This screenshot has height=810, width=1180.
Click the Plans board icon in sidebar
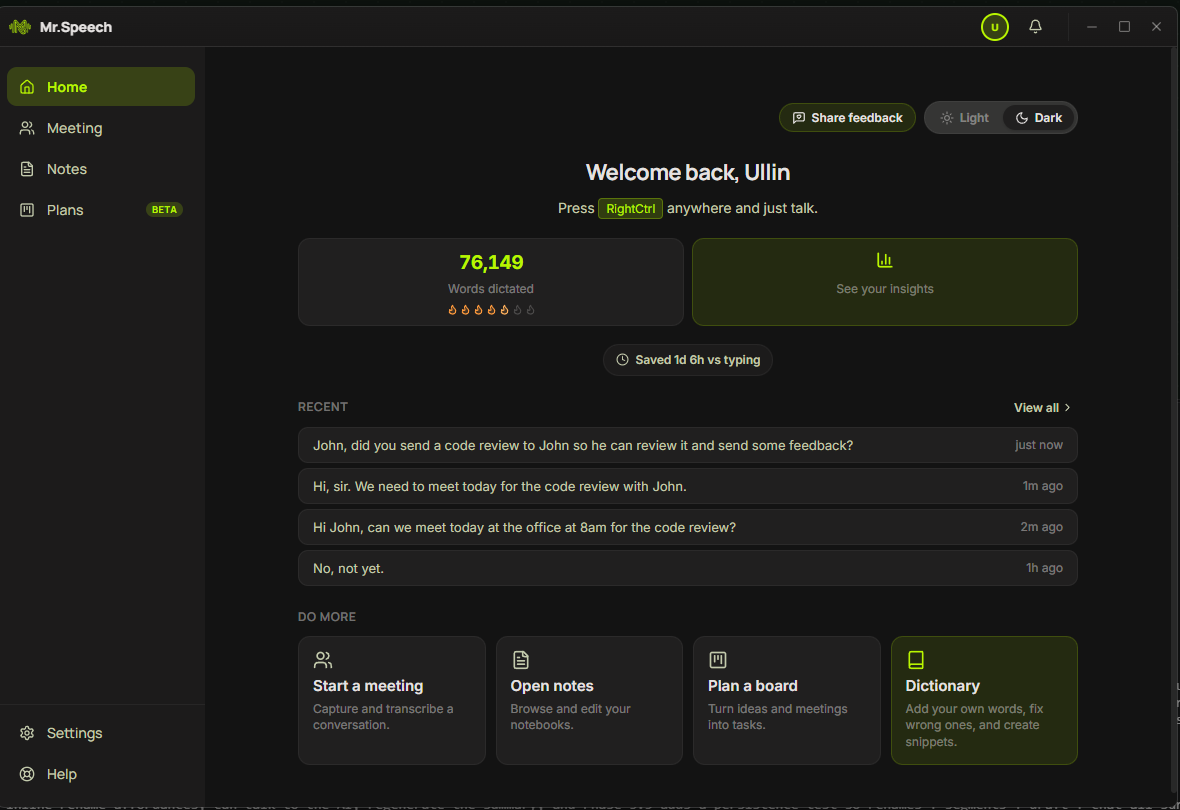(27, 210)
